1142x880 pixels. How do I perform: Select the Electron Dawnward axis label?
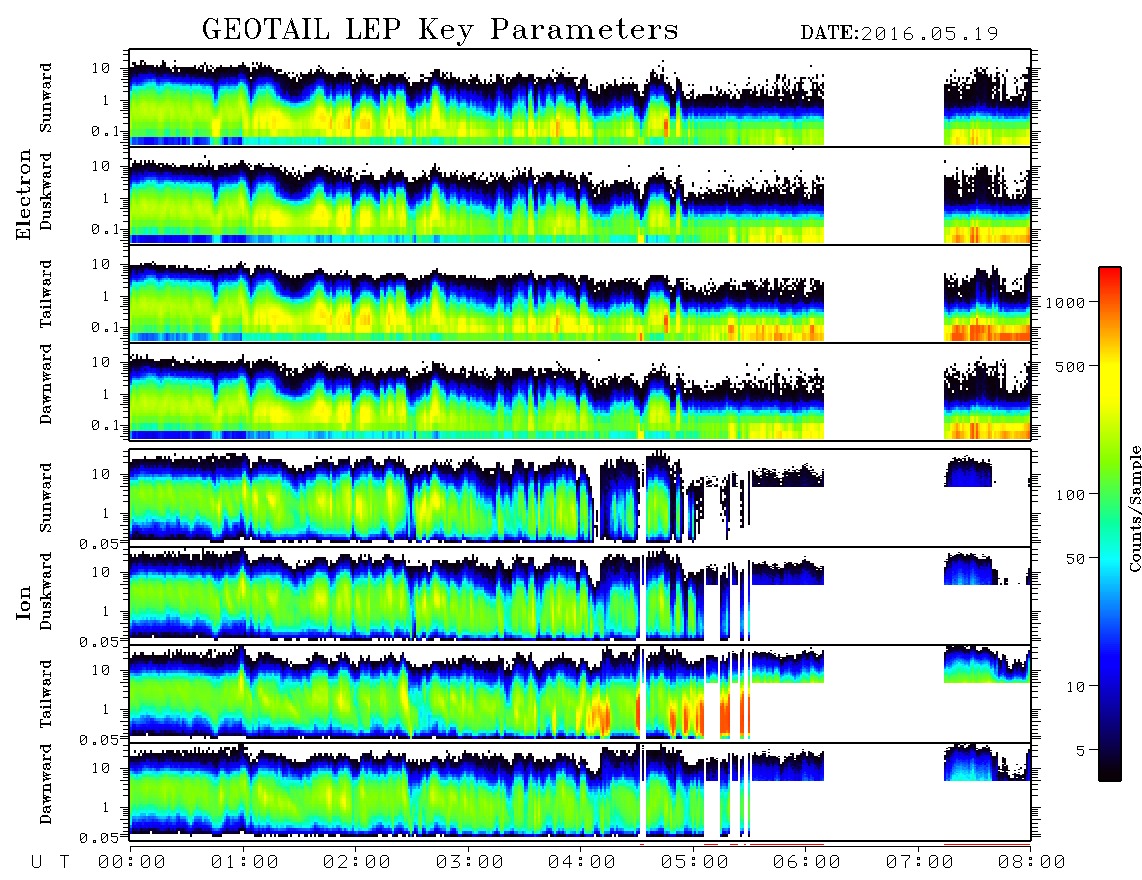(x=46, y=385)
